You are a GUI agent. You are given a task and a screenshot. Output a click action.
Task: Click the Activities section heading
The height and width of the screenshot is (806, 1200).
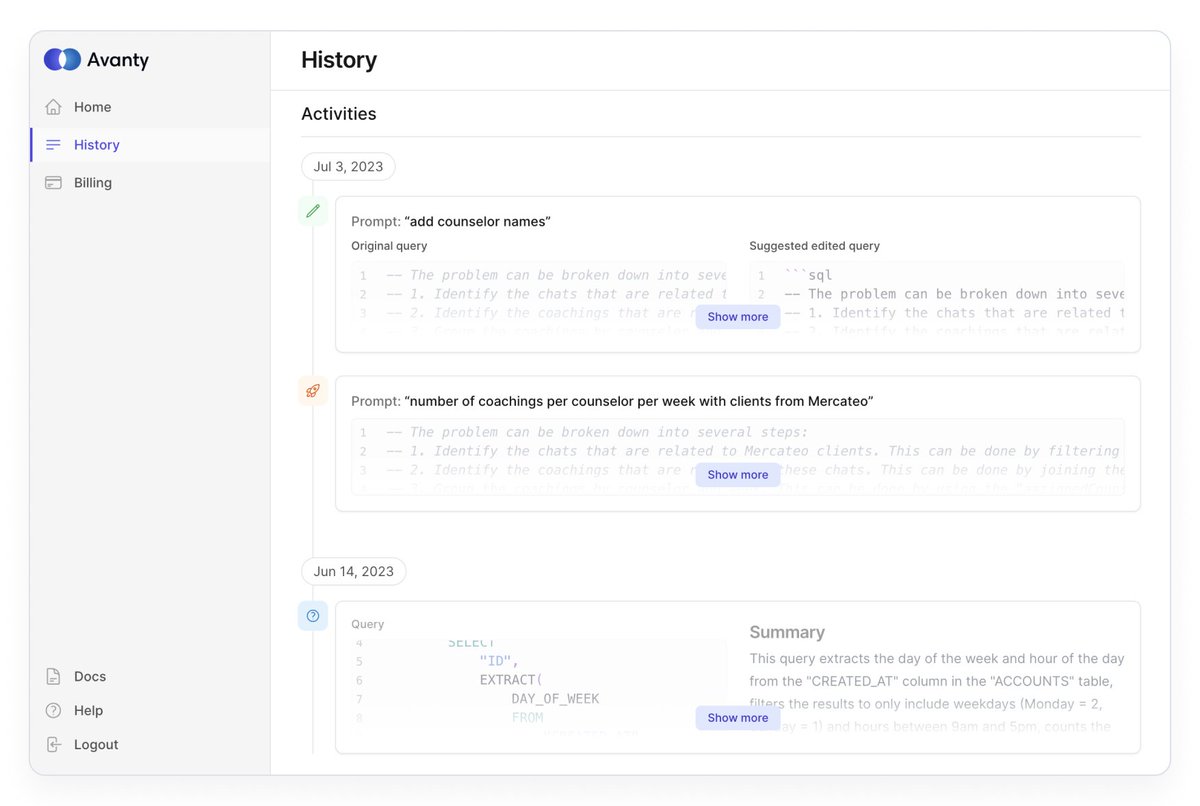(x=339, y=114)
